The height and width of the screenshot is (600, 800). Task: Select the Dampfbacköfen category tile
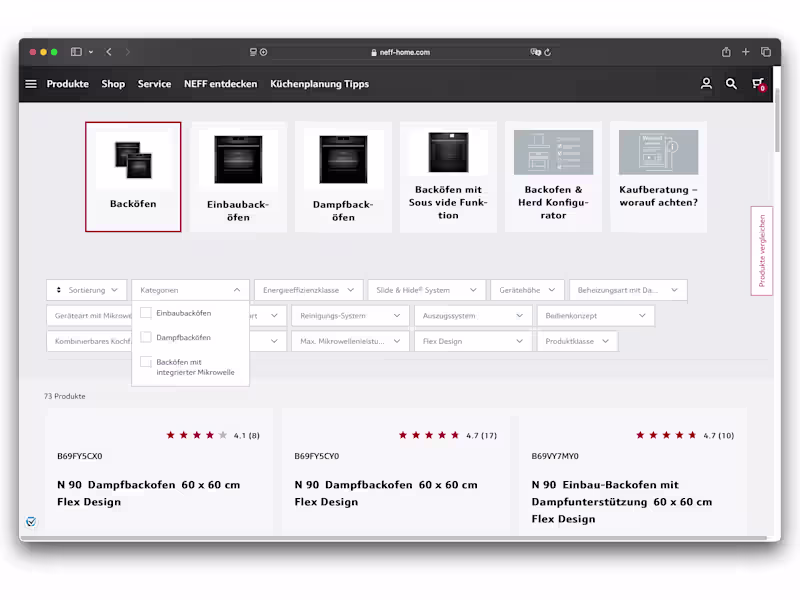click(343, 177)
